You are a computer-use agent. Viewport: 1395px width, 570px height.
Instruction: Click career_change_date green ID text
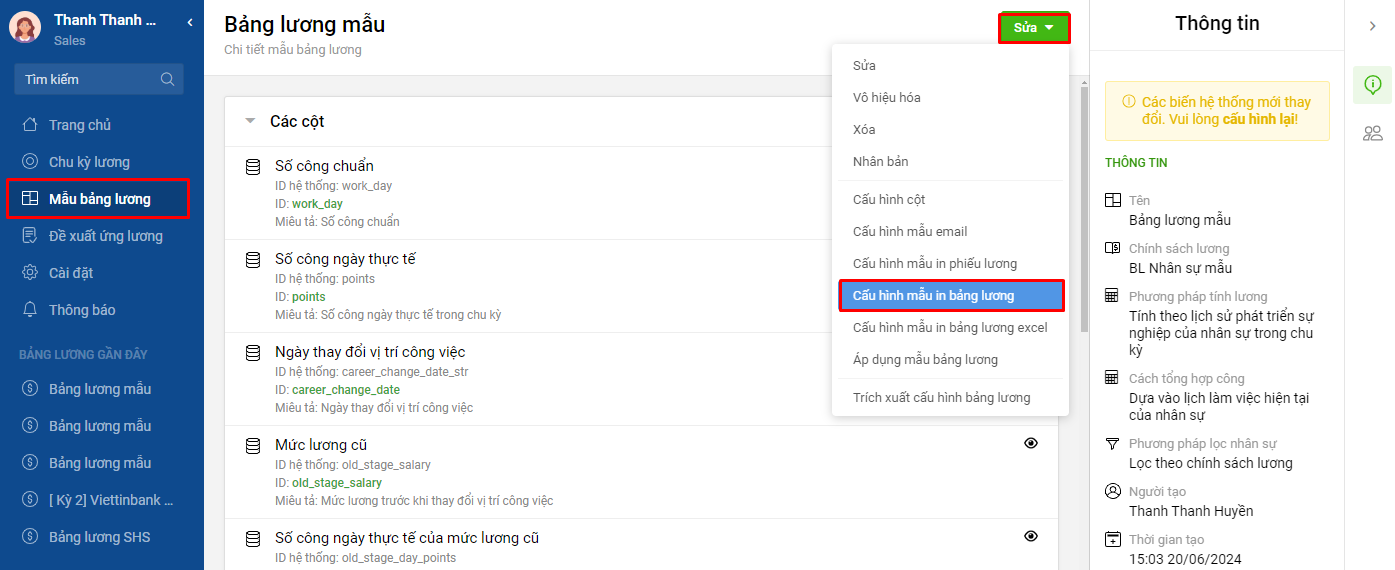coord(346,390)
